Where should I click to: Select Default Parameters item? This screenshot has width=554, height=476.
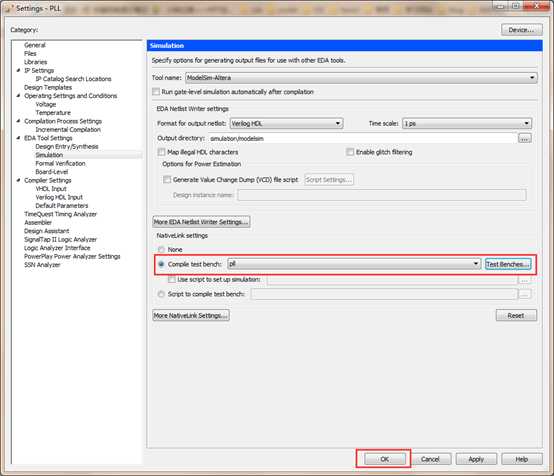coord(62,206)
